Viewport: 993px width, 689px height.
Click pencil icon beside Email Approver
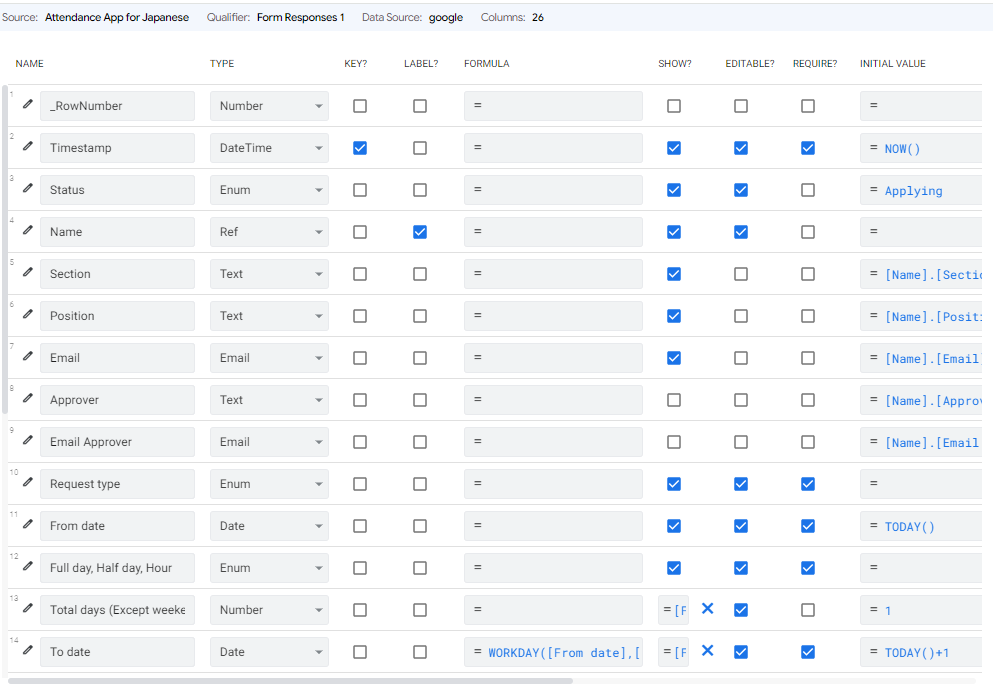[27, 440]
